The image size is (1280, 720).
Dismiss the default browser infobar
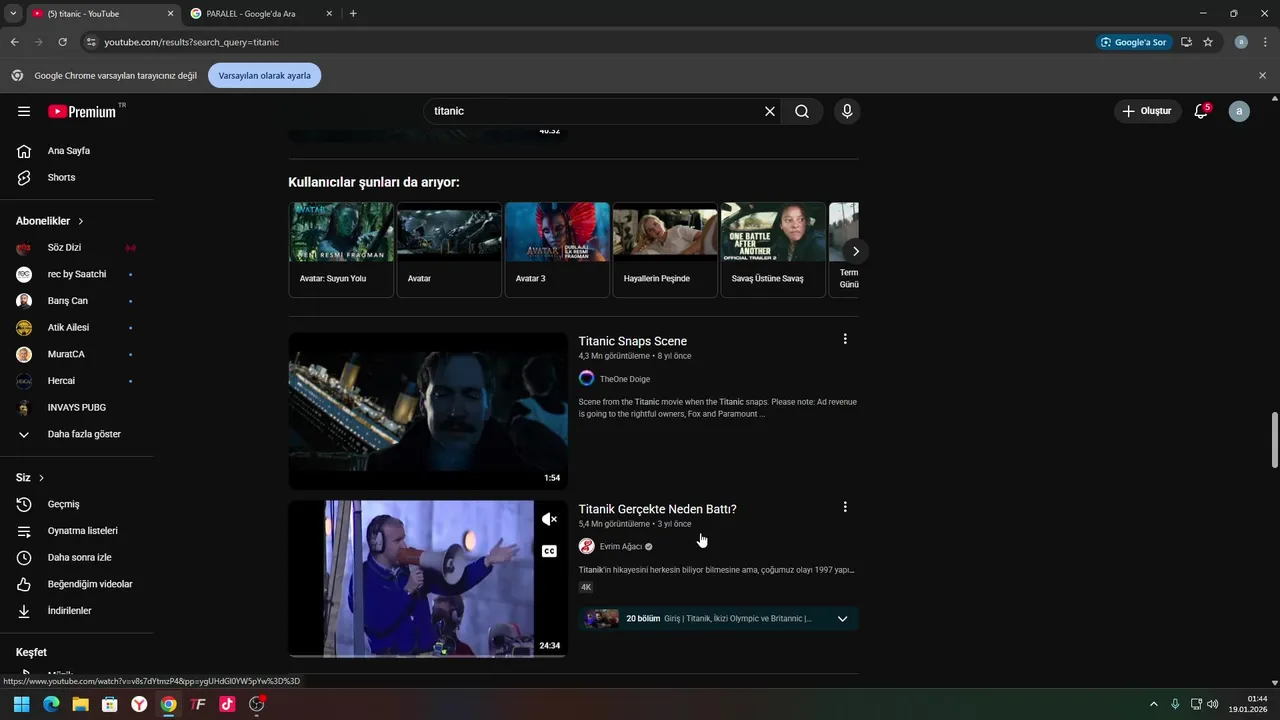tap(1262, 75)
